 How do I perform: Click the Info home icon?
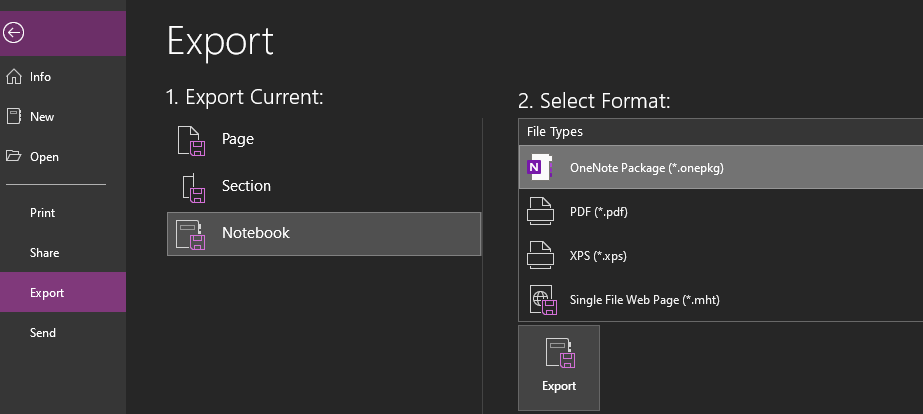14,77
